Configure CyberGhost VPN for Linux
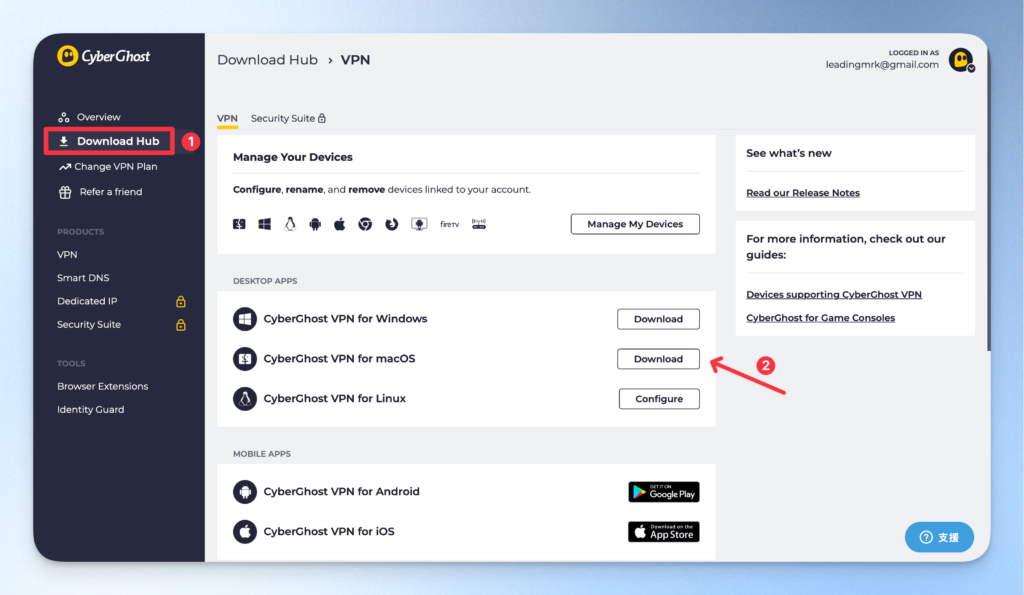 (x=659, y=398)
